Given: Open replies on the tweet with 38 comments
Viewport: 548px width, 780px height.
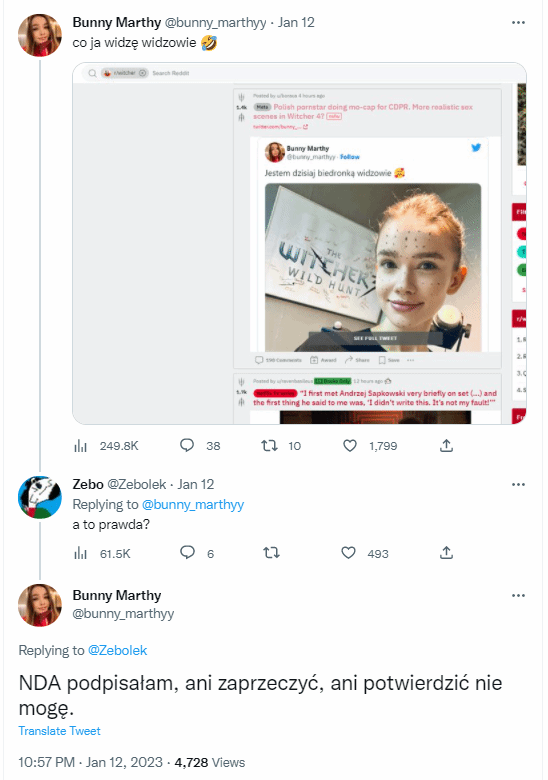Looking at the screenshot, I should [187, 445].
